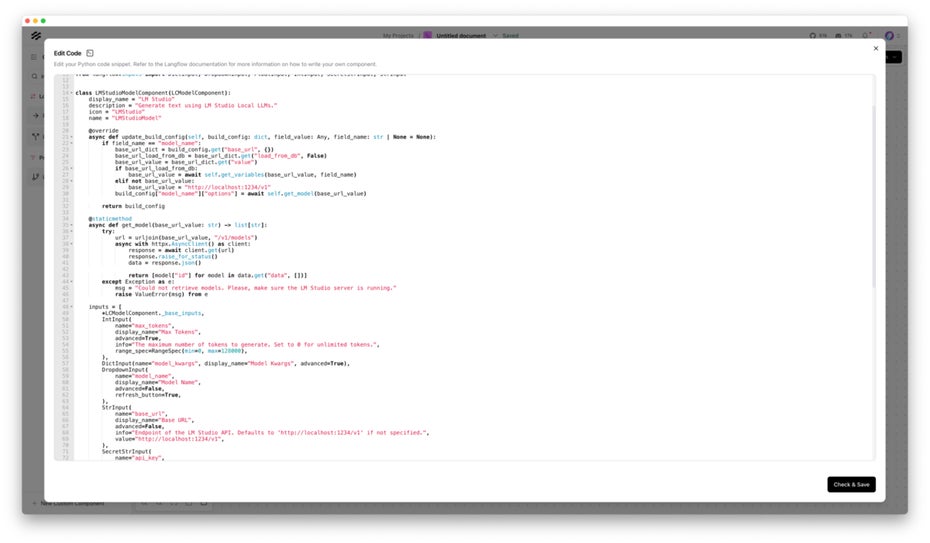The width and height of the screenshot is (930, 543).
Task: Click the base_url_value = "http://localhost:1234/v1" line
Action: [x=199, y=187]
